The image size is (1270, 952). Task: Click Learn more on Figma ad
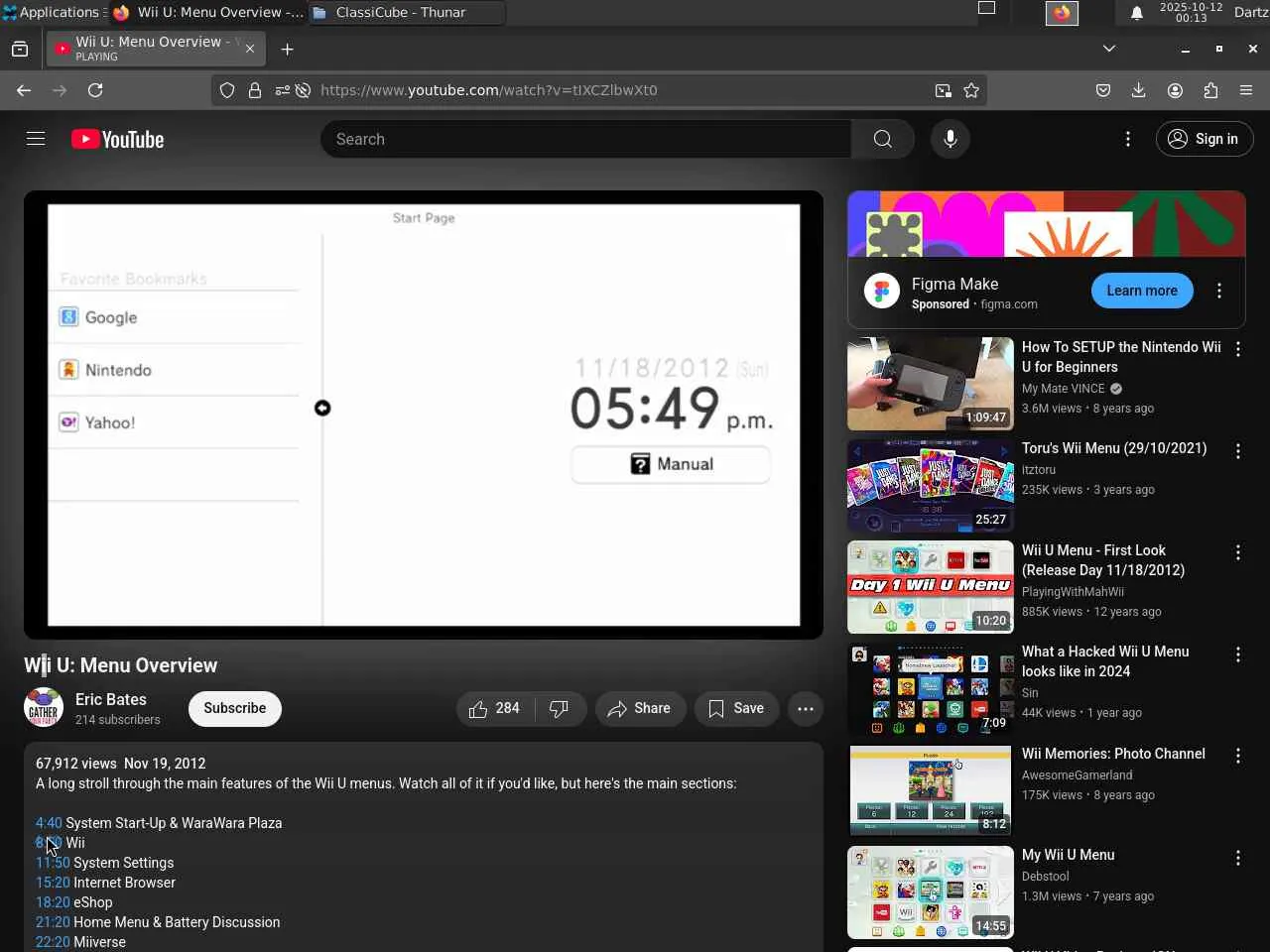pyautogui.click(x=1142, y=291)
